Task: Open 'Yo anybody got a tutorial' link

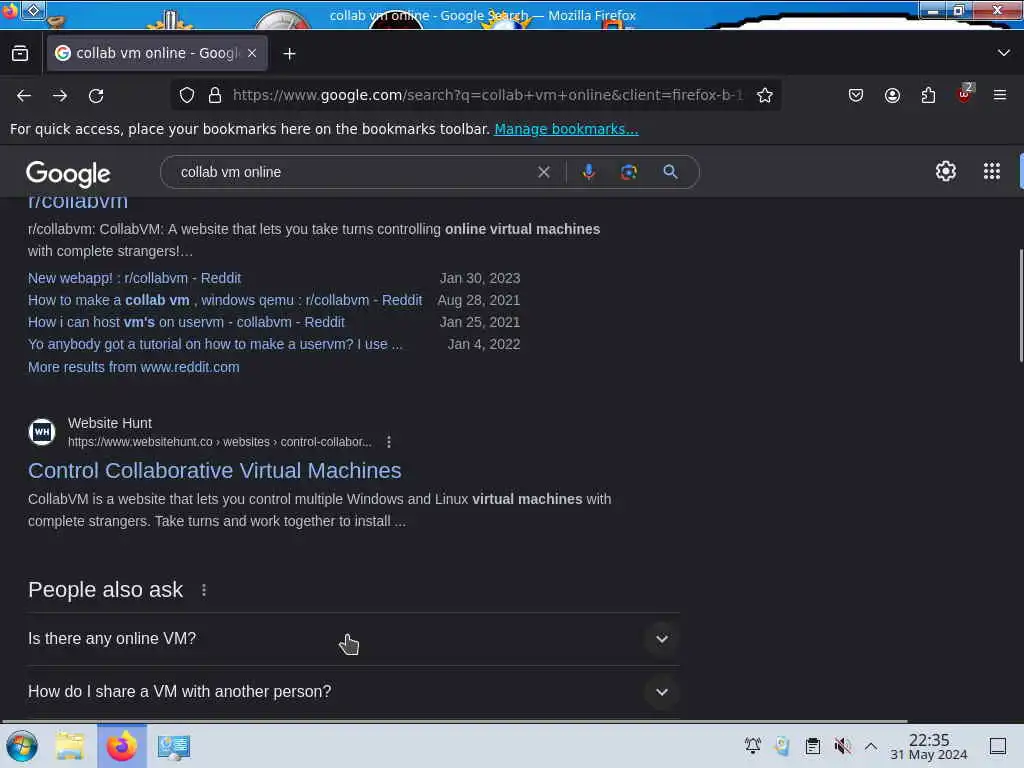Action: pos(215,345)
